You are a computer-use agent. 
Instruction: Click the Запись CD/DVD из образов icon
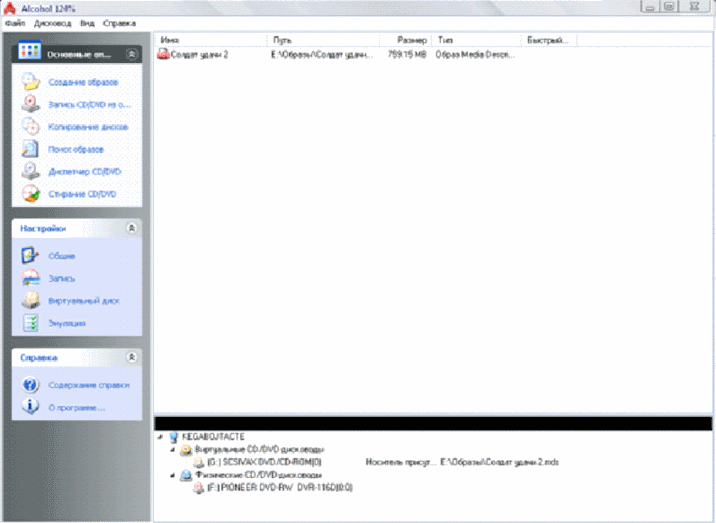pyautogui.click(x=31, y=104)
